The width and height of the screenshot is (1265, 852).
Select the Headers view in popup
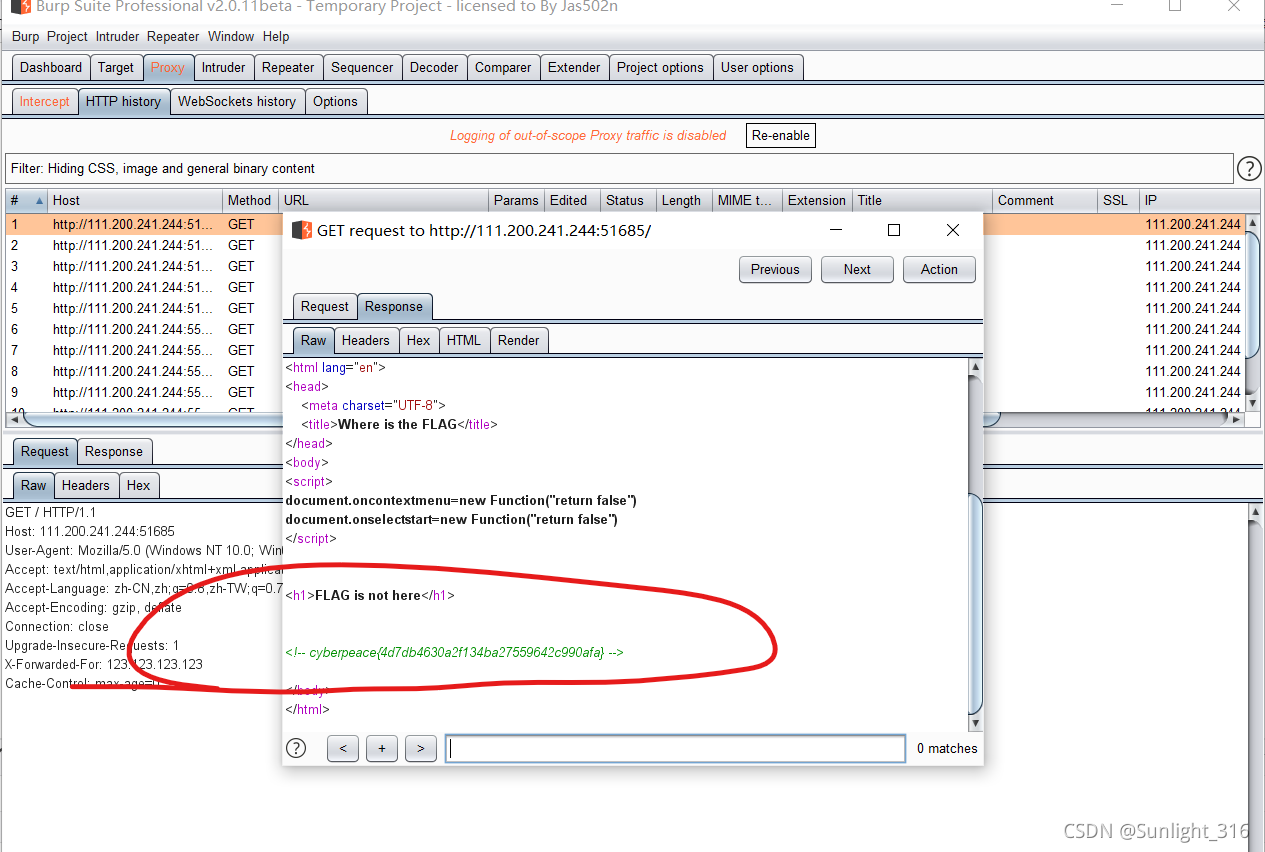366,340
